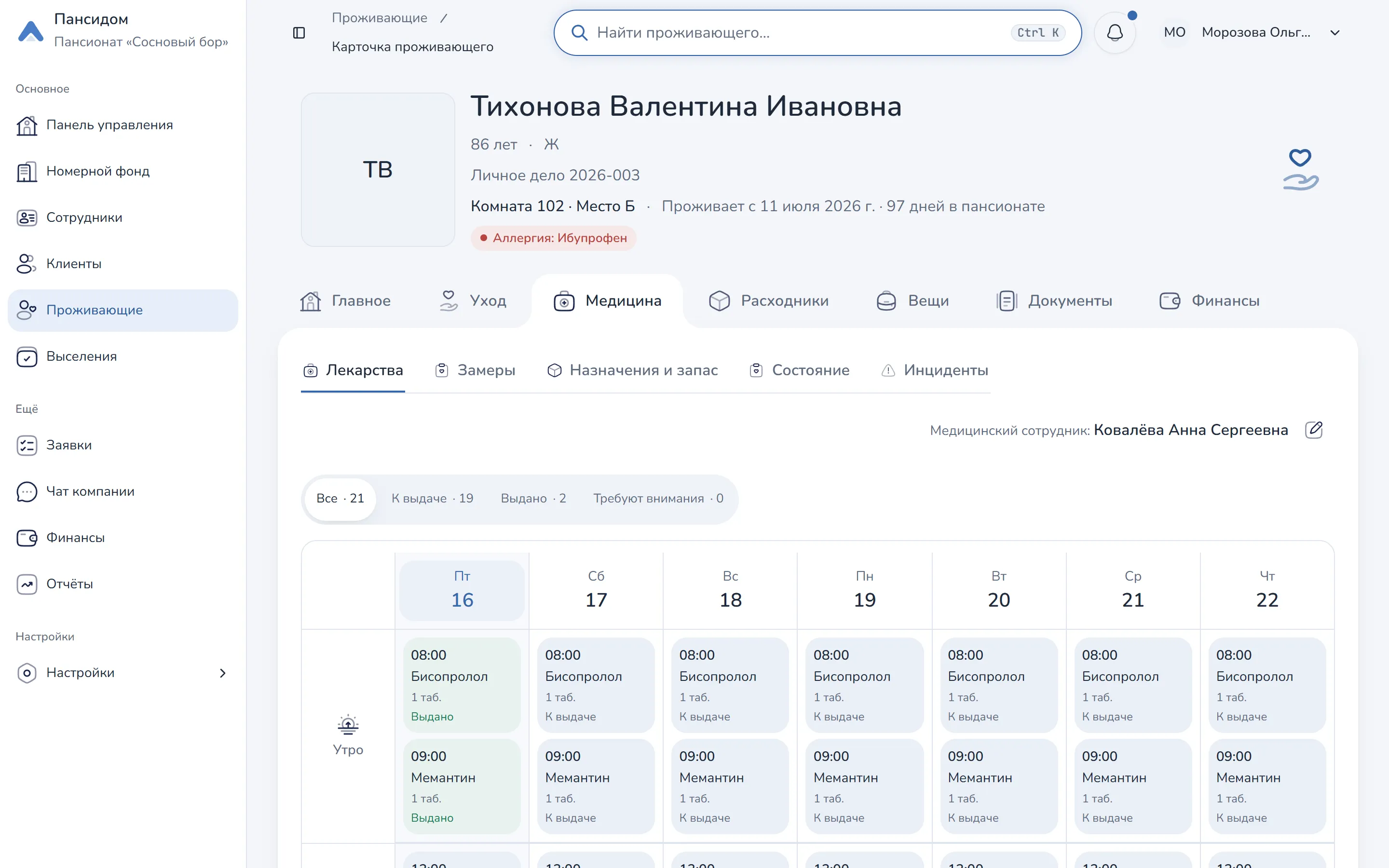
Task: Filter by Все · 21
Action: pyautogui.click(x=340, y=499)
